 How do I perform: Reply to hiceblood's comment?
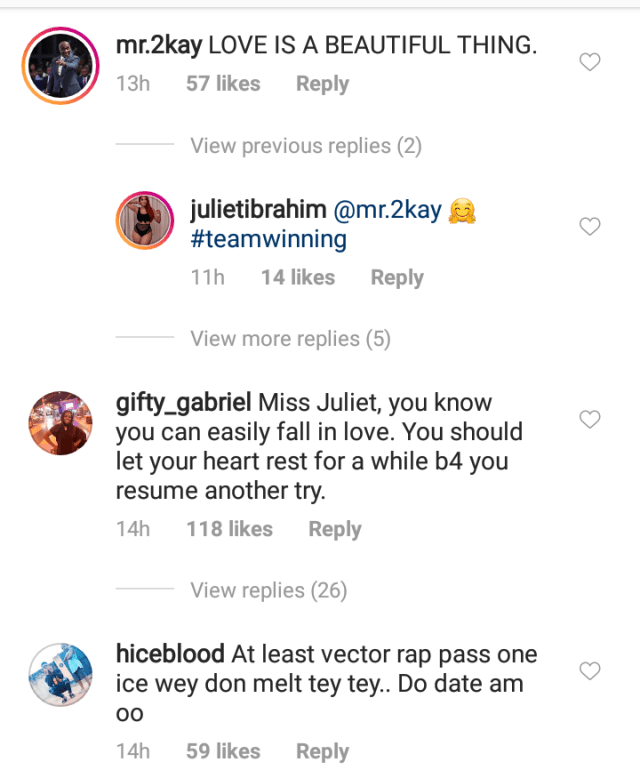coord(322,752)
